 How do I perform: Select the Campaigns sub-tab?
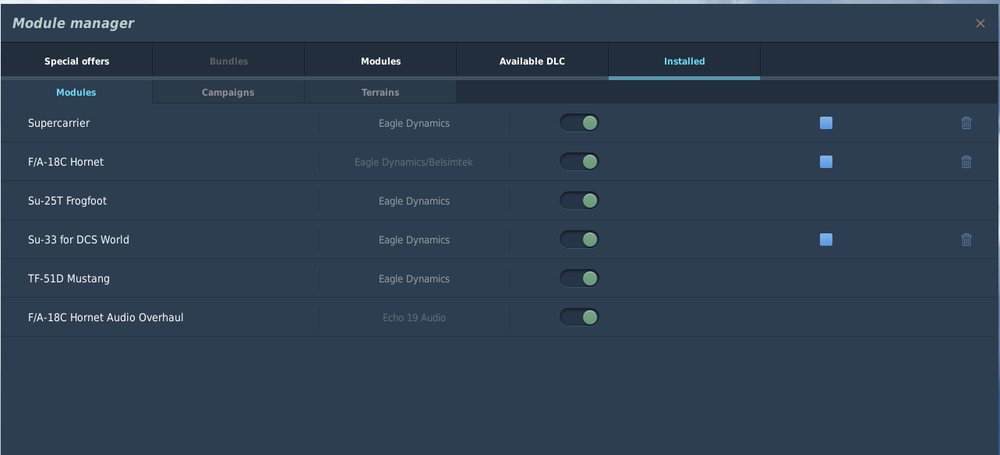[x=228, y=92]
